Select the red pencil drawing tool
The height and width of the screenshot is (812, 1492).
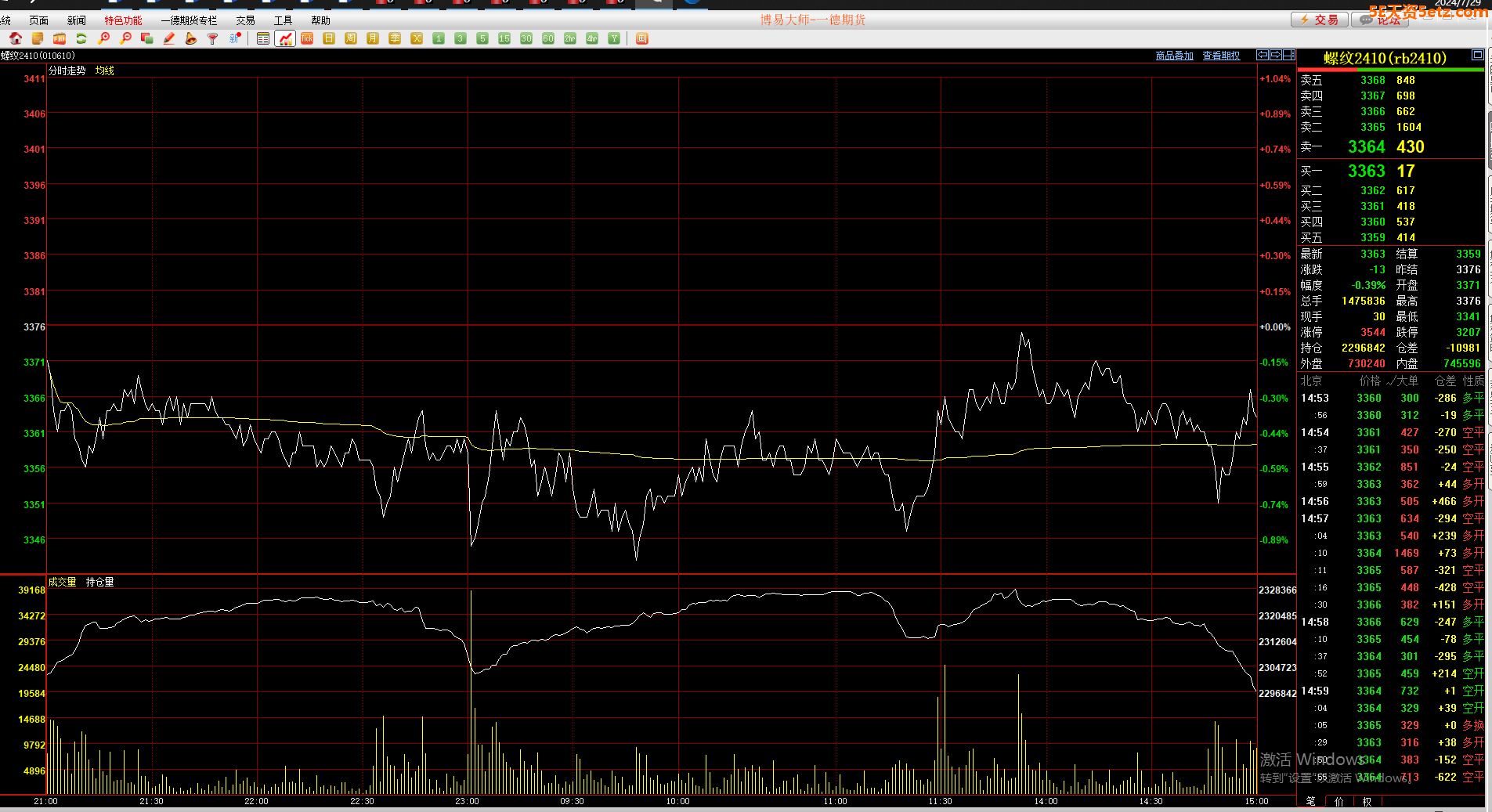tap(169, 38)
